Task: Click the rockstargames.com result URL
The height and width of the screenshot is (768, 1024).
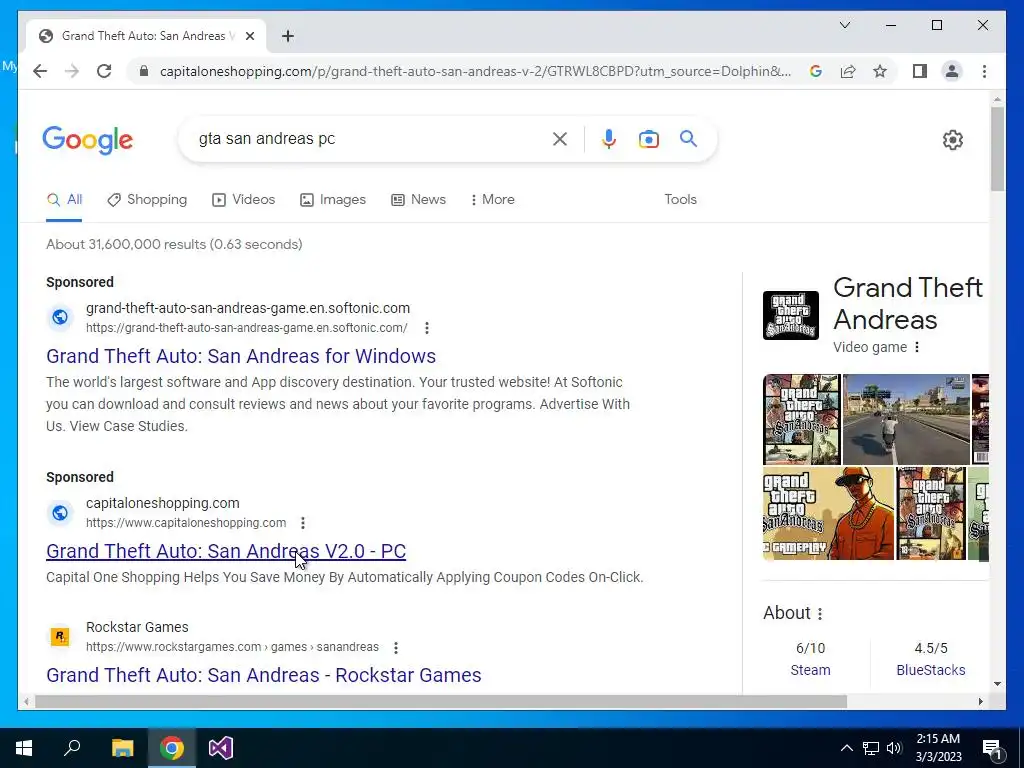Action: pos(232,647)
